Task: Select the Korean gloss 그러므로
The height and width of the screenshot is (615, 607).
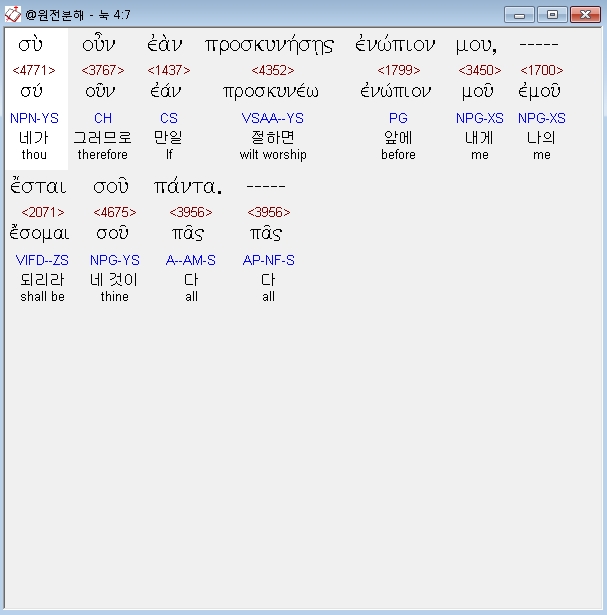Action: click(102, 138)
